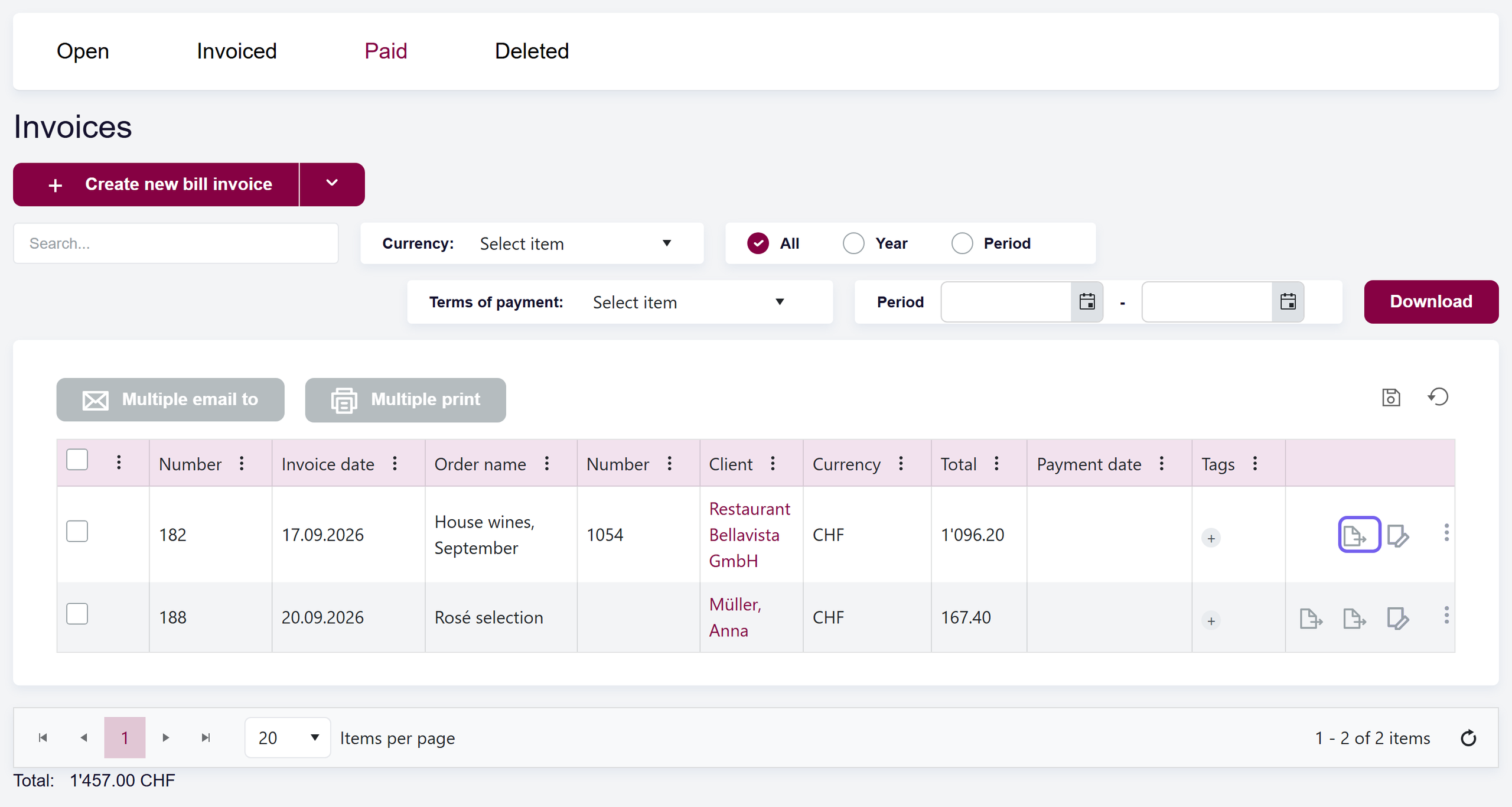Click Multiple email to

click(170, 400)
